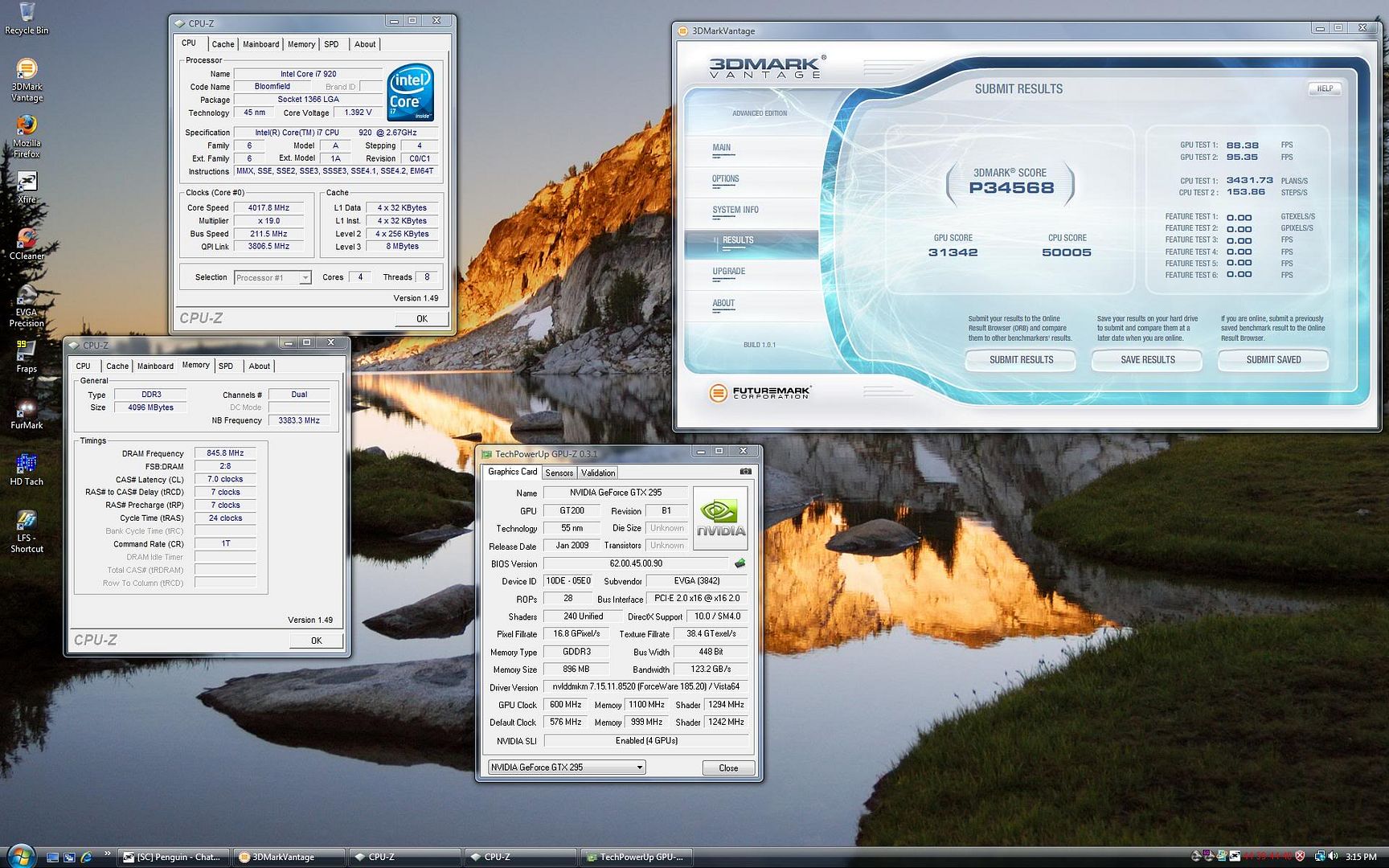Open the LFS shortcut desktop icon
This screenshot has height=868, width=1389.
27,530
